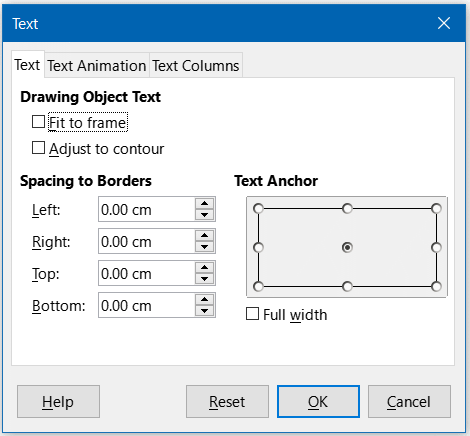
Task: Increase Left spacing with up arrow
Action: pos(205,204)
